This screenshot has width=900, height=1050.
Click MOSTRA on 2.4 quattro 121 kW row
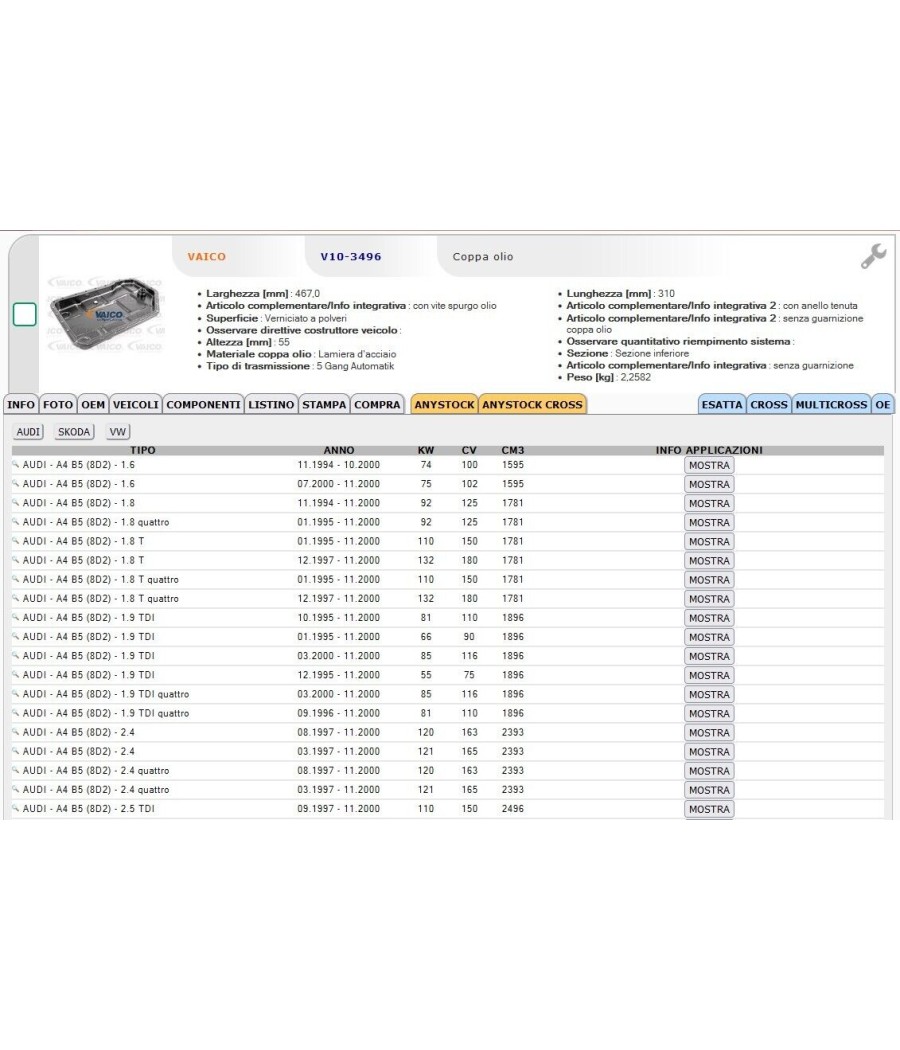[709, 790]
